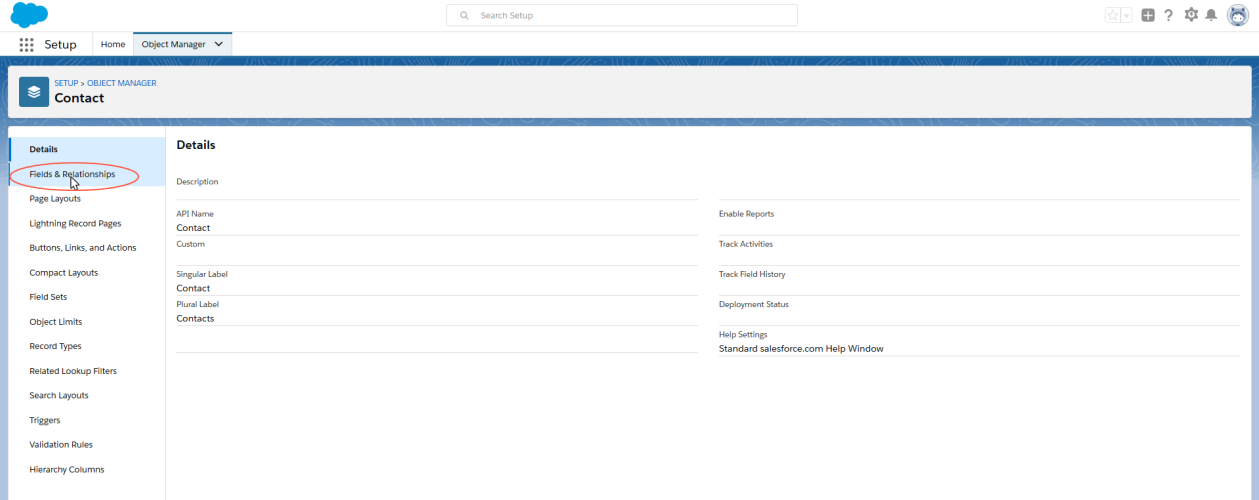Screen dimensions: 1259x500
Task: Click the favorites star icon
Action: pyautogui.click(x=1112, y=15)
